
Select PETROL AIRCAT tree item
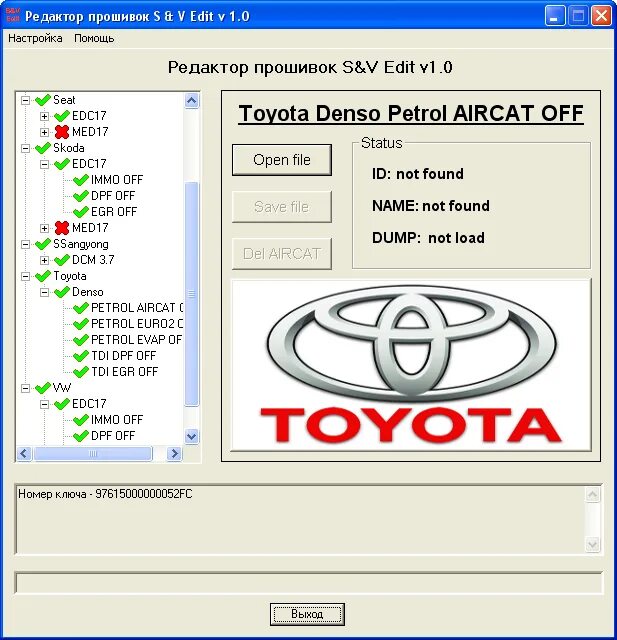pos(137,308)
